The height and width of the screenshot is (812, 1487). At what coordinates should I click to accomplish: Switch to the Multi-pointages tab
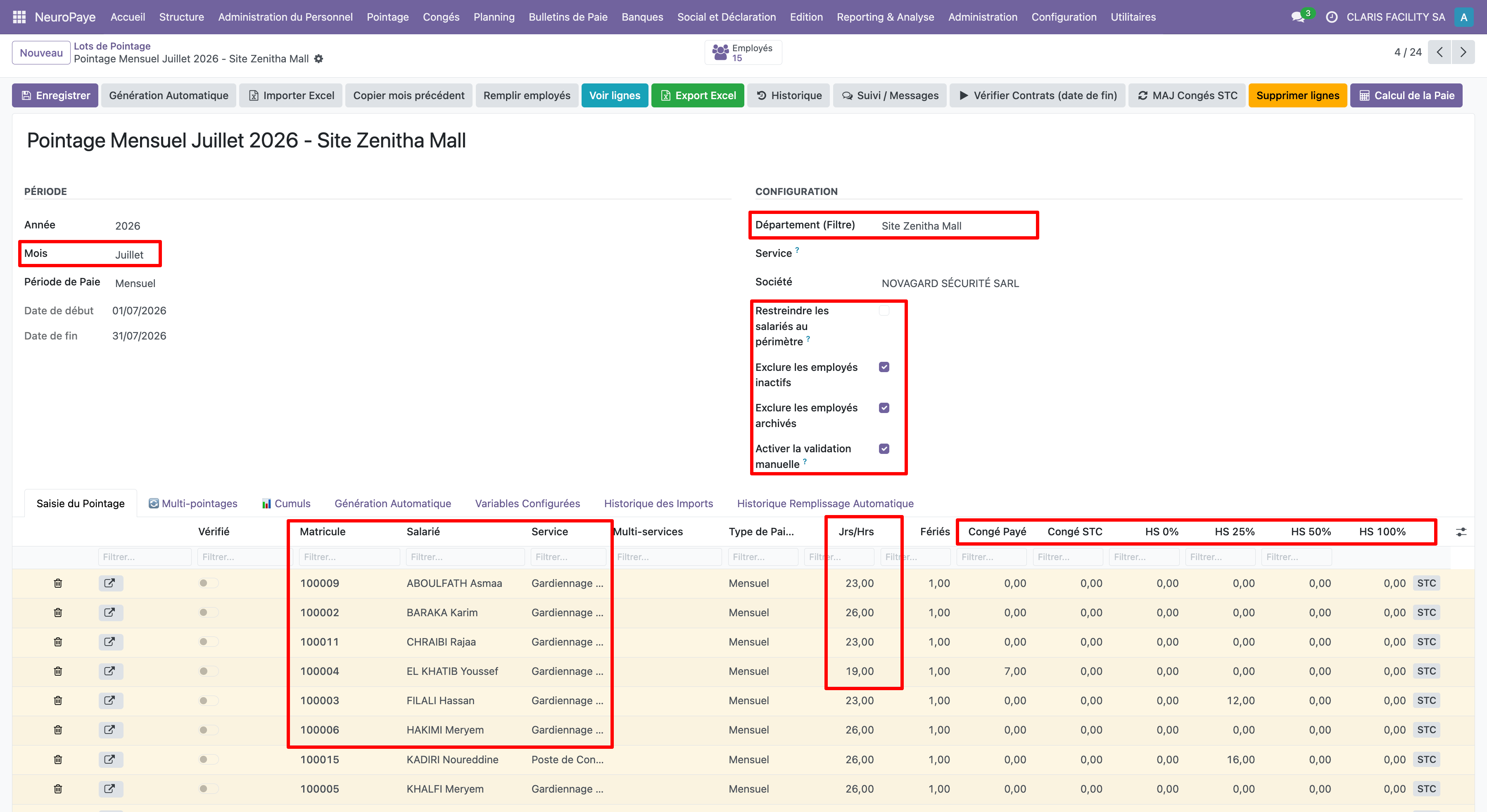193,504
